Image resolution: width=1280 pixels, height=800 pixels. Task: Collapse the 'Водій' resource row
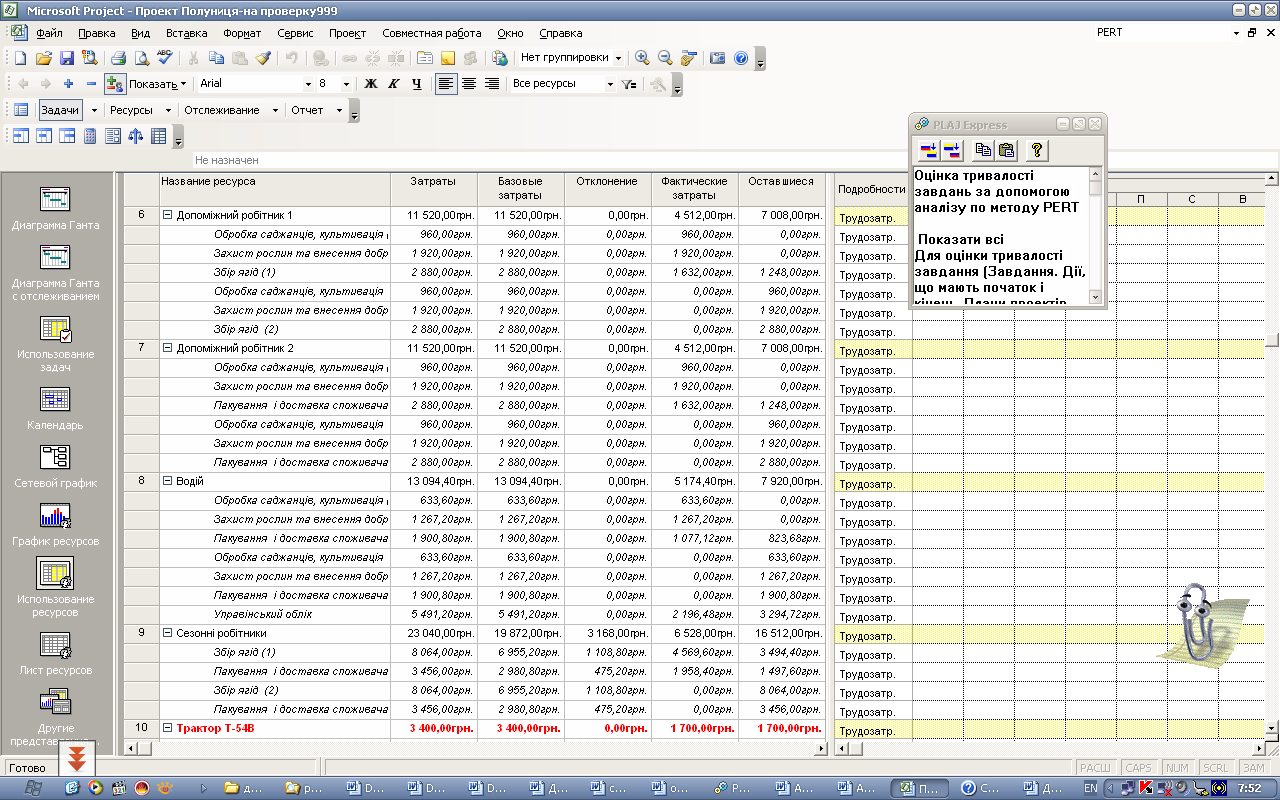(168, 481)
